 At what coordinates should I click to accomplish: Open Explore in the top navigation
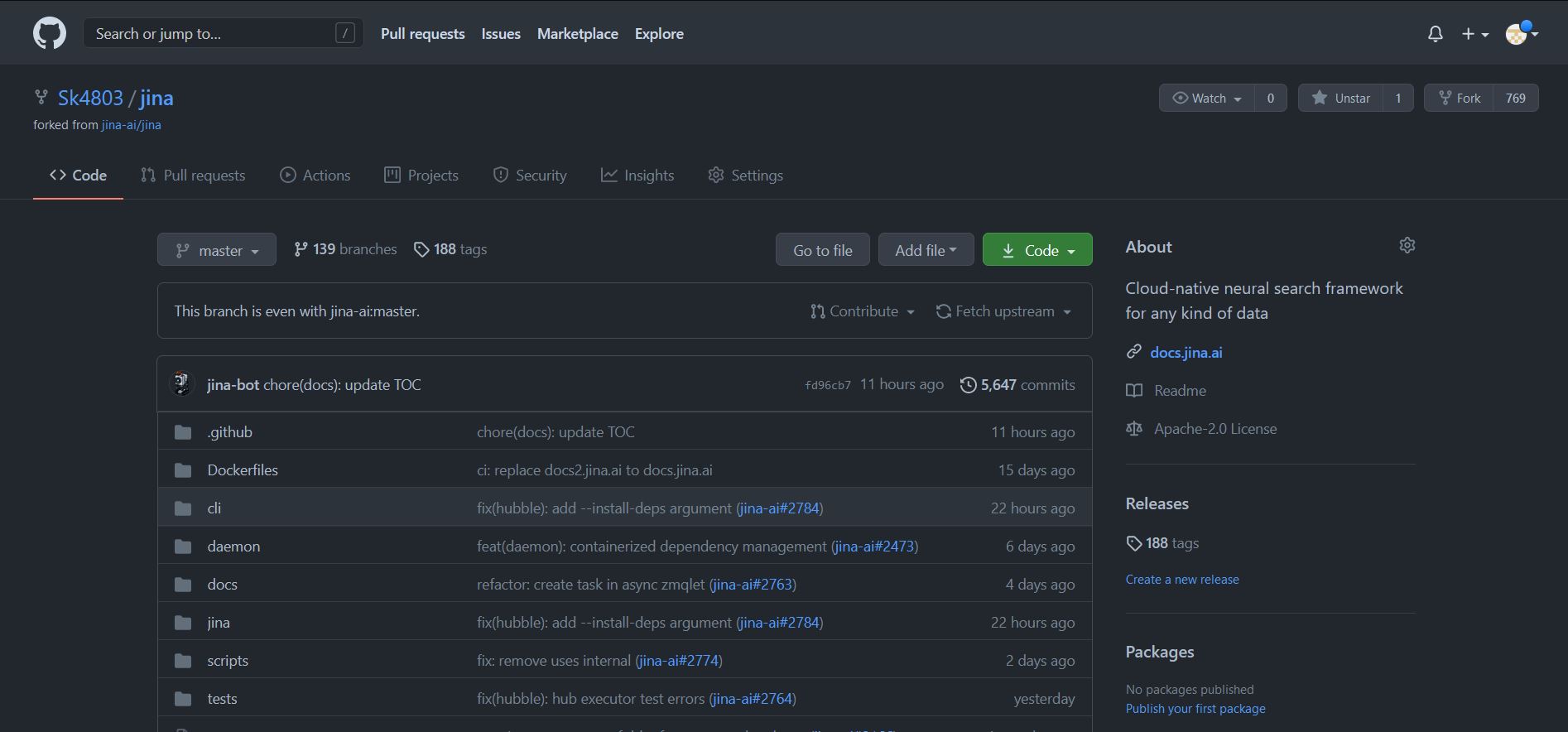point(659,34)
